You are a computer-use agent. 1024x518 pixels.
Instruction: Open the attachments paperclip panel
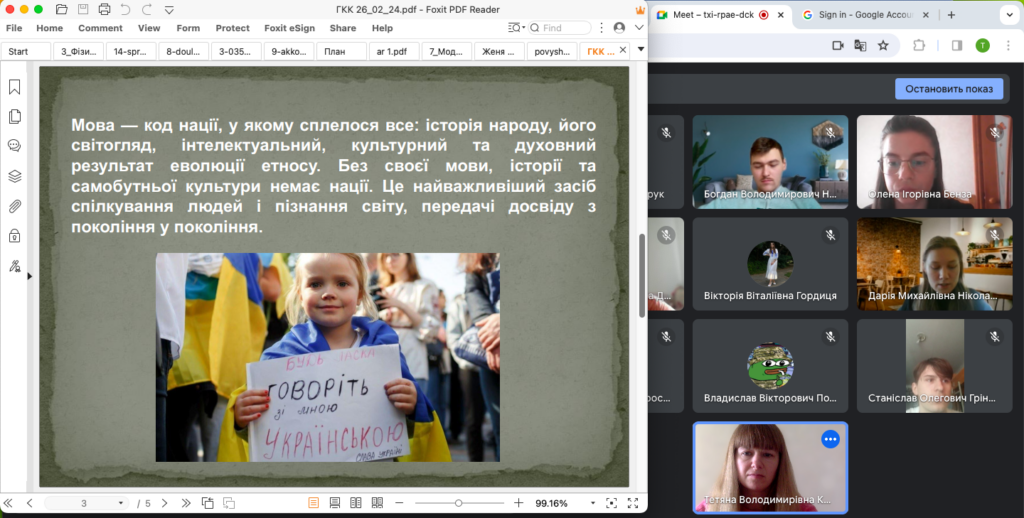tap(15, 206)
